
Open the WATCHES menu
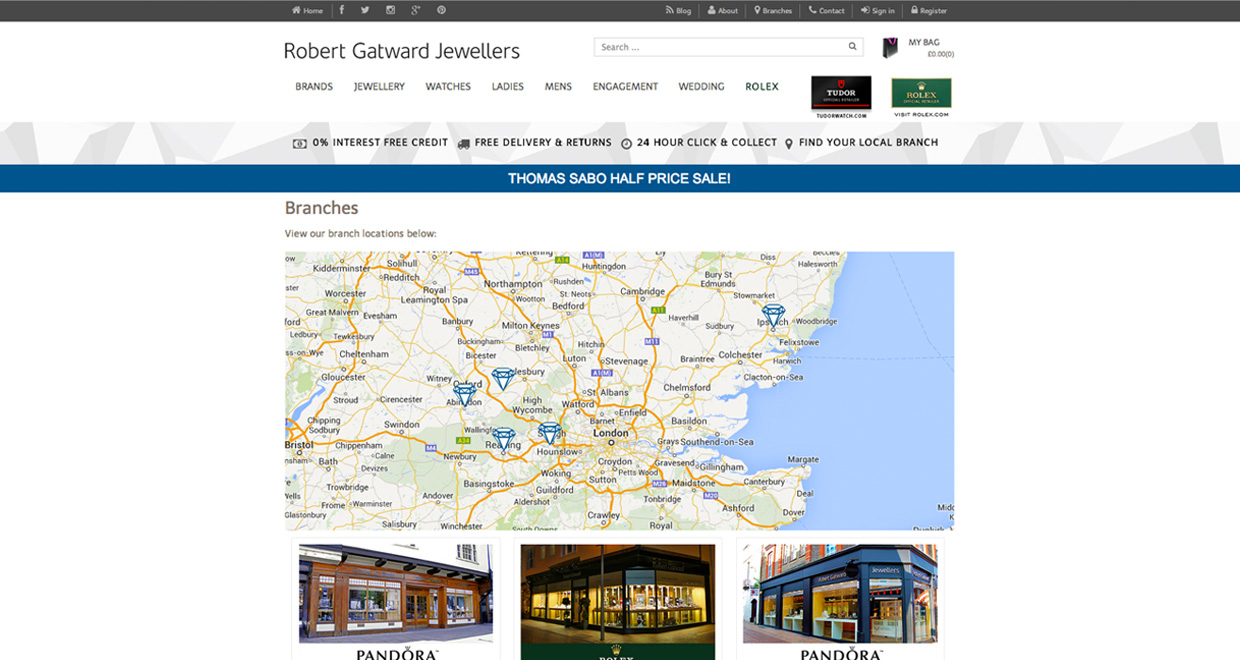[x=448, y=87]
